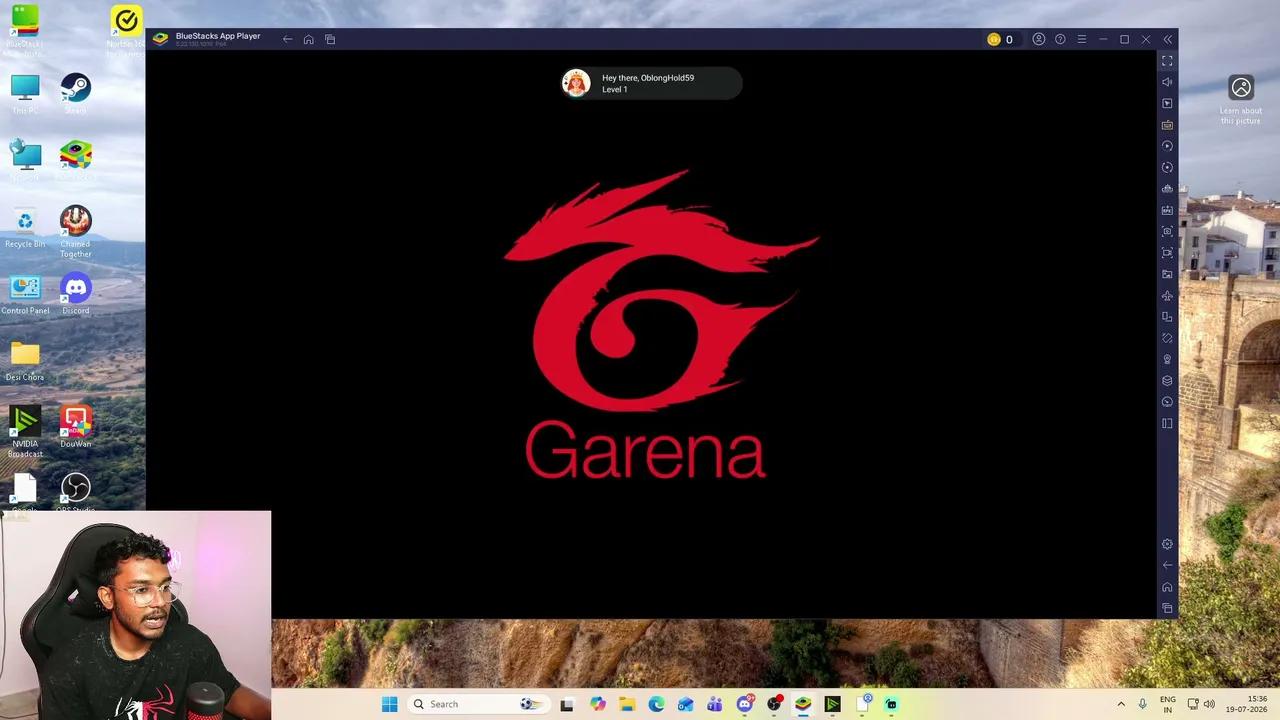Show hidden system tray icons
The height and width of the screenshot is (720, 1280).
(x=1121, y=704)
